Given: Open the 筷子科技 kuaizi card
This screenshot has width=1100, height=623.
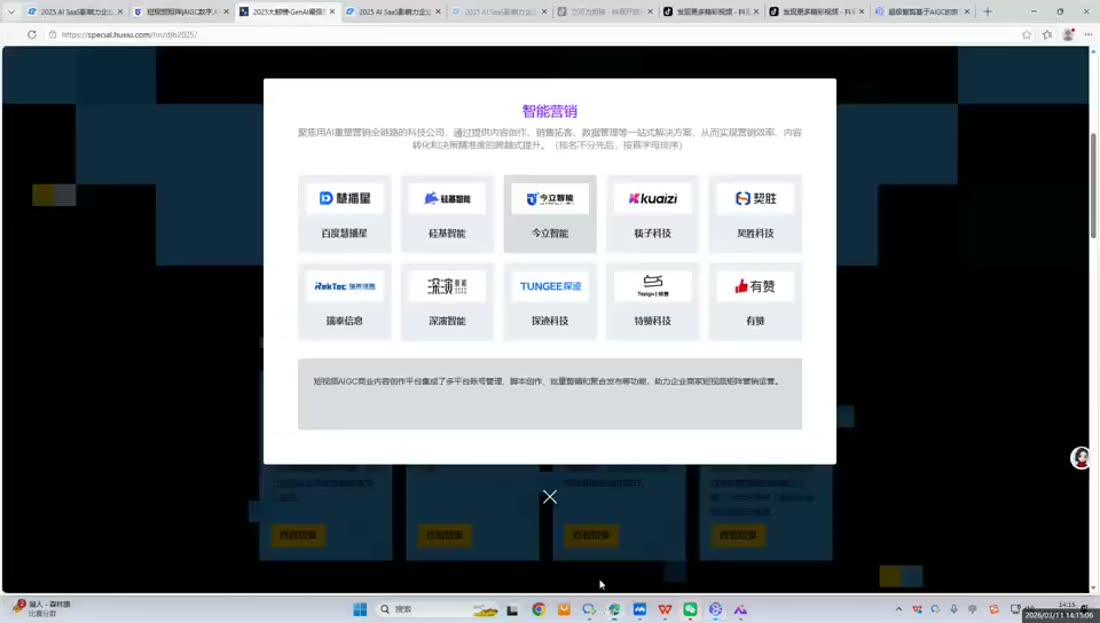Looking at the screenshot, I should point(652,213).
